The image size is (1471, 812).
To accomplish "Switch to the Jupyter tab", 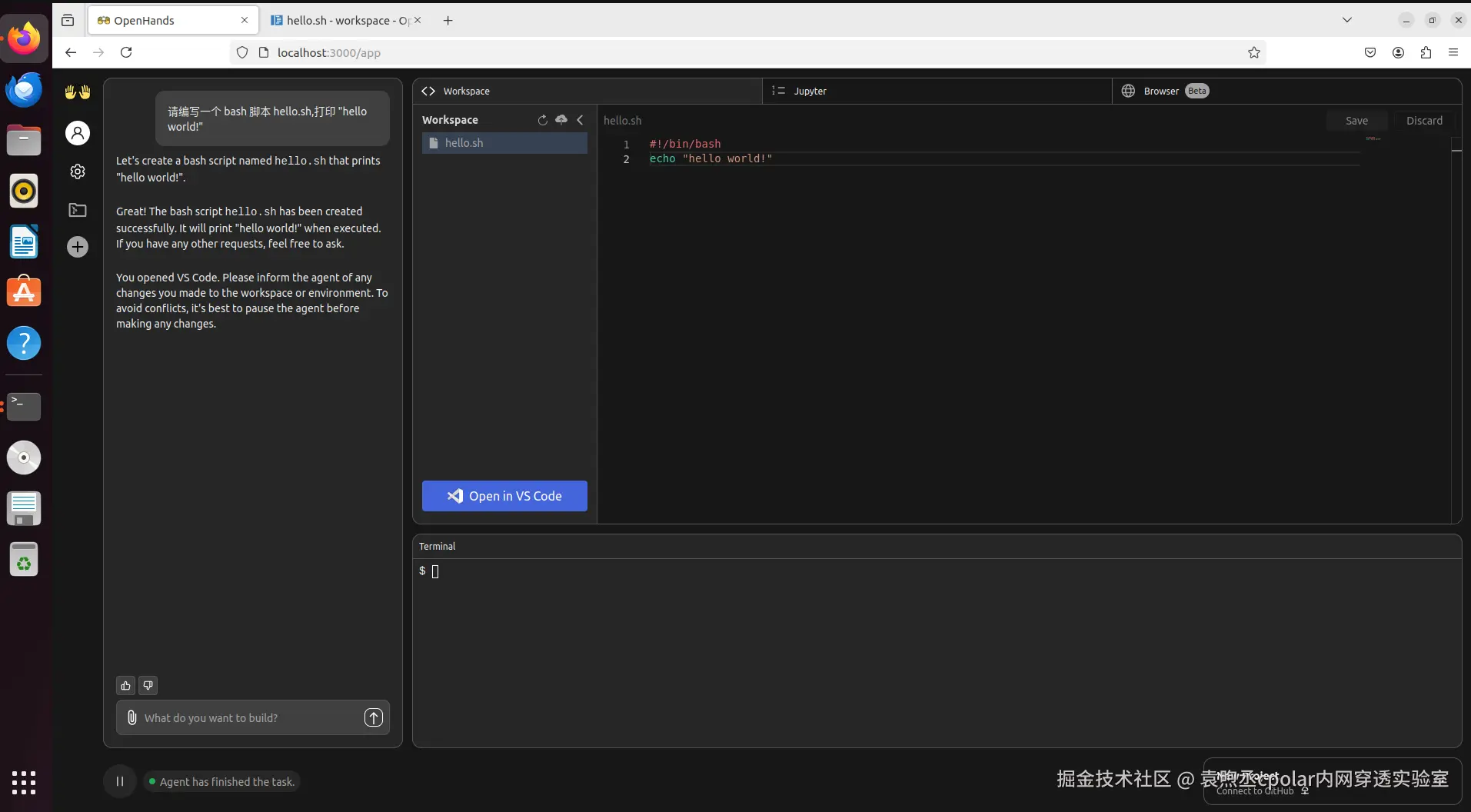I will click(937, 91).
